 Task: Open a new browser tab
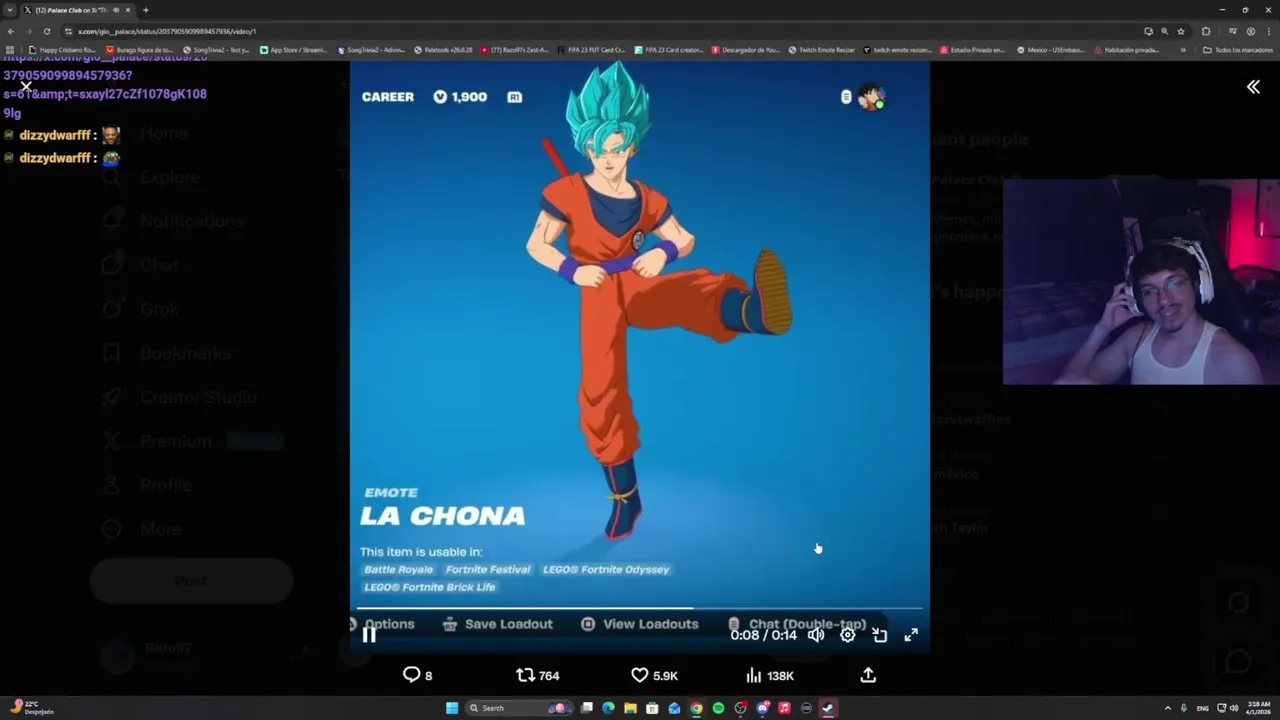(x=146, y=10)
